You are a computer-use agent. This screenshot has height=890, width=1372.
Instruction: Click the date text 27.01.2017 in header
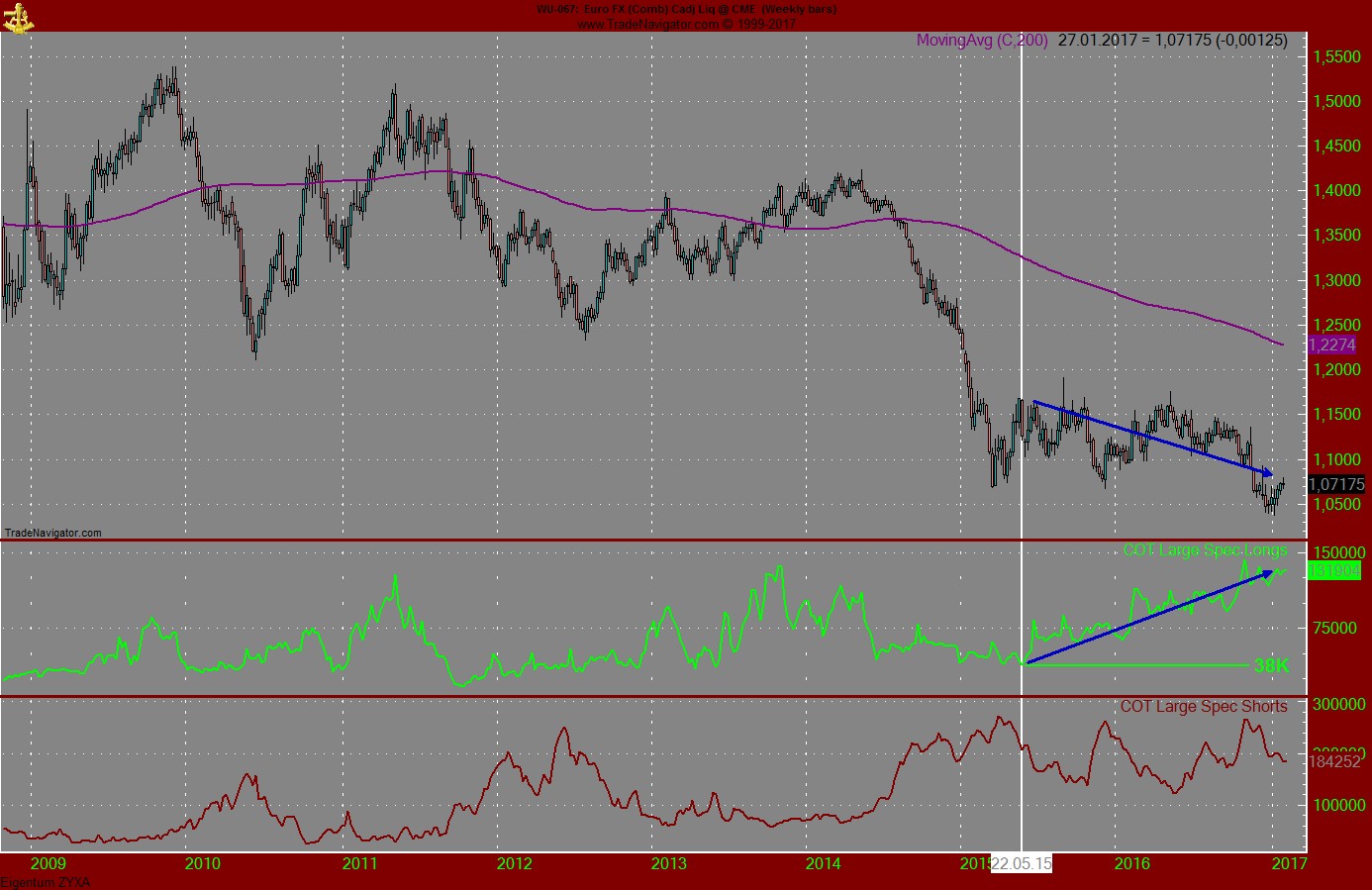point(1097,42)
